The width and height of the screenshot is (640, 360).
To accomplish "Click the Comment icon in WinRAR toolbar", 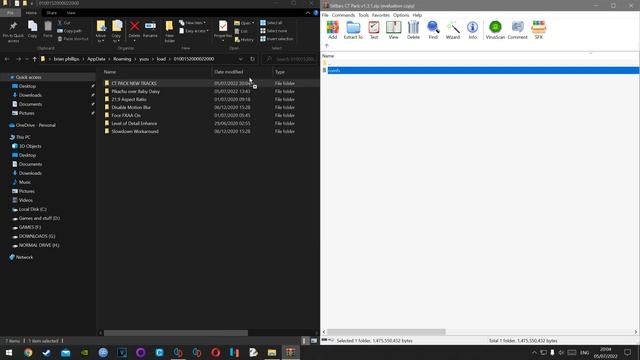I will [518, 30].
